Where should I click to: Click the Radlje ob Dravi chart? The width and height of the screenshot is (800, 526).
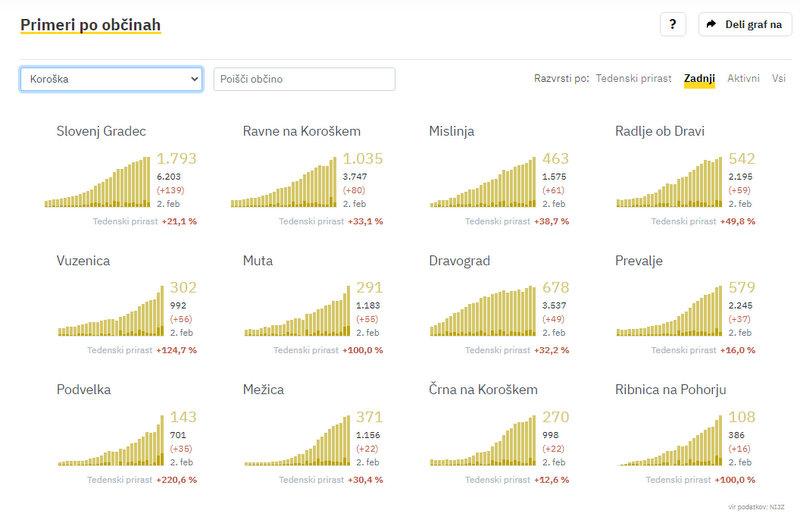pyautogui.click(x=656, y=182)
